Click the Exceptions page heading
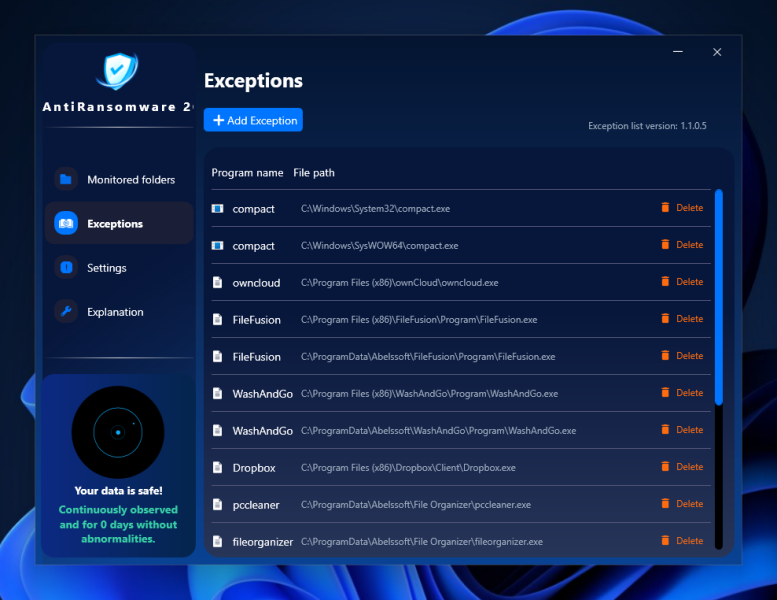 [x=253, y=80]
